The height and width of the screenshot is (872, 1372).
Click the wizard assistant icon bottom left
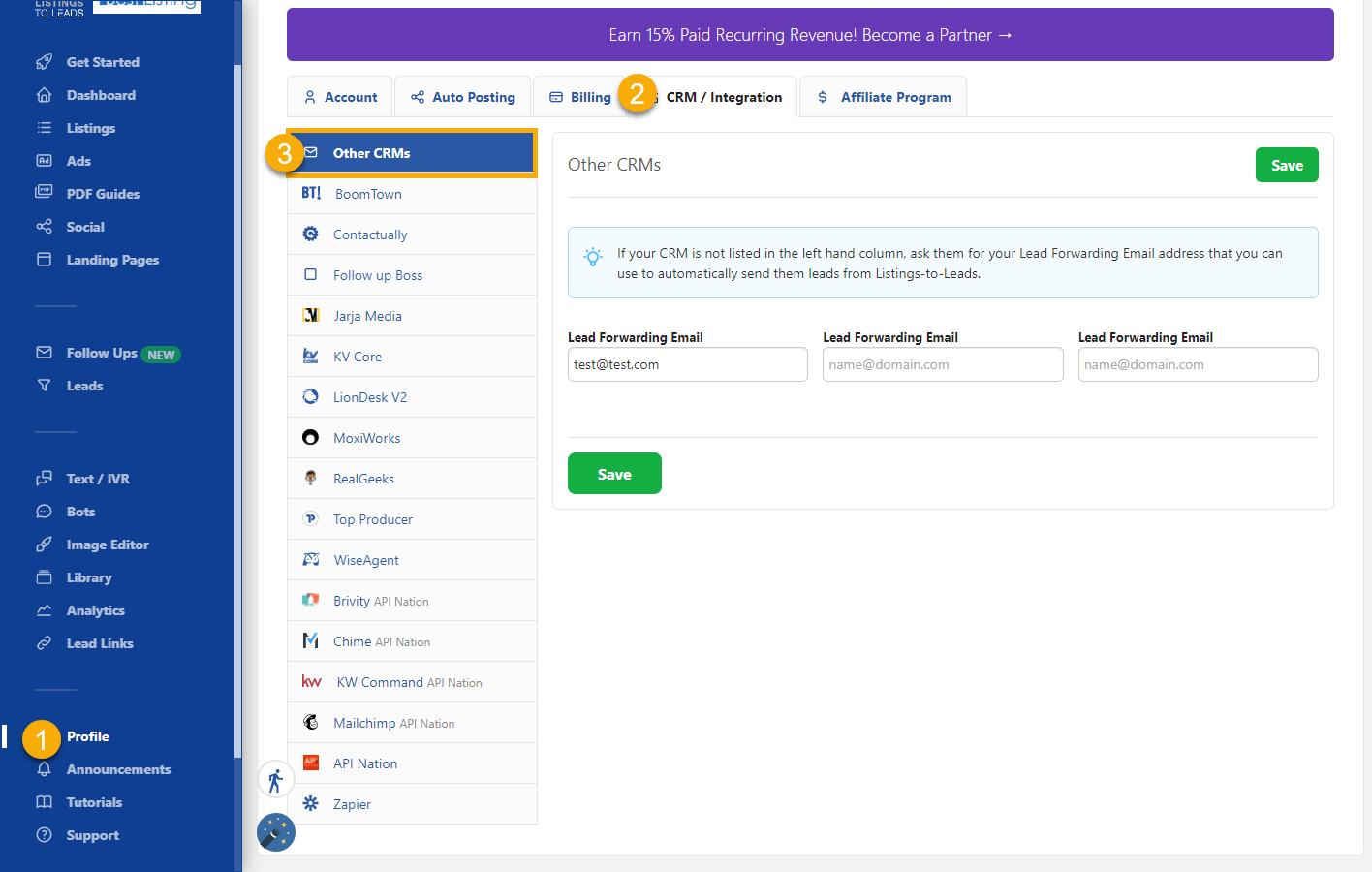point(276,831)
